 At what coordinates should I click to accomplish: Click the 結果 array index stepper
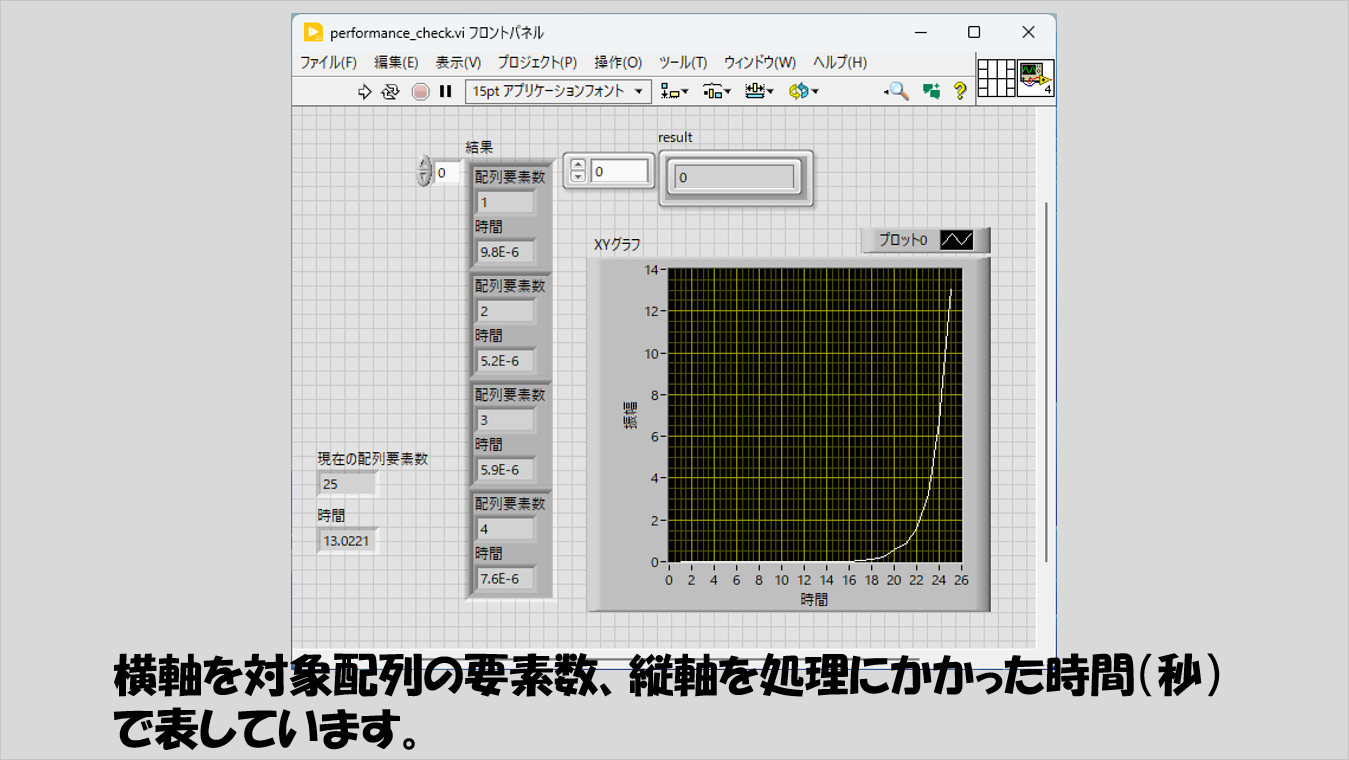tap(423, 172)
